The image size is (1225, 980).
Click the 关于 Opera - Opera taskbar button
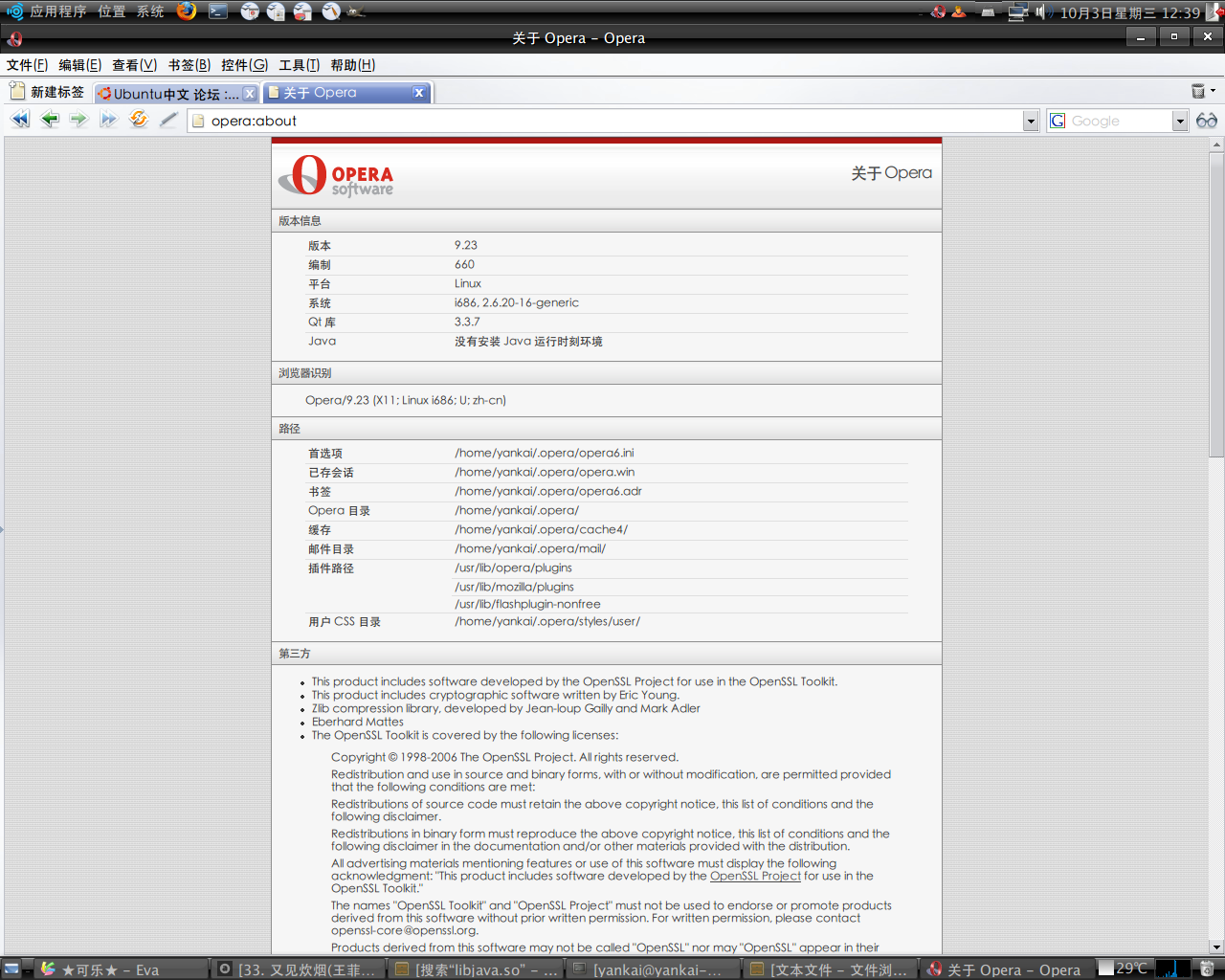pyautogui.click(x=1006, y=969)
